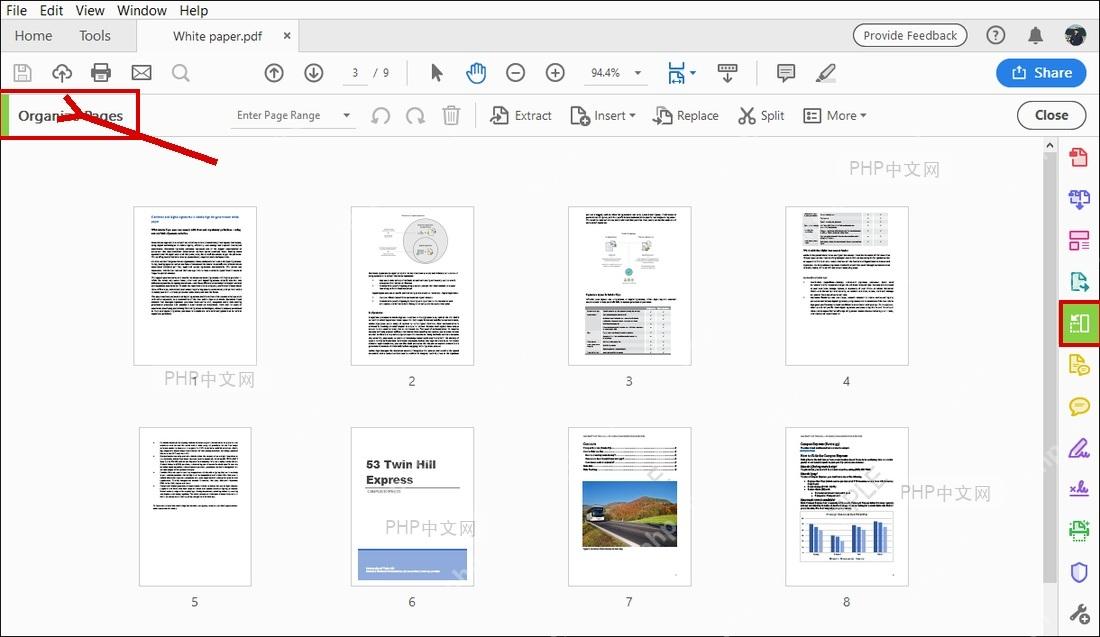The image size is (1100, 637).
Task: Expand the page fit options dropdown arrow
Action: (693, 73)
